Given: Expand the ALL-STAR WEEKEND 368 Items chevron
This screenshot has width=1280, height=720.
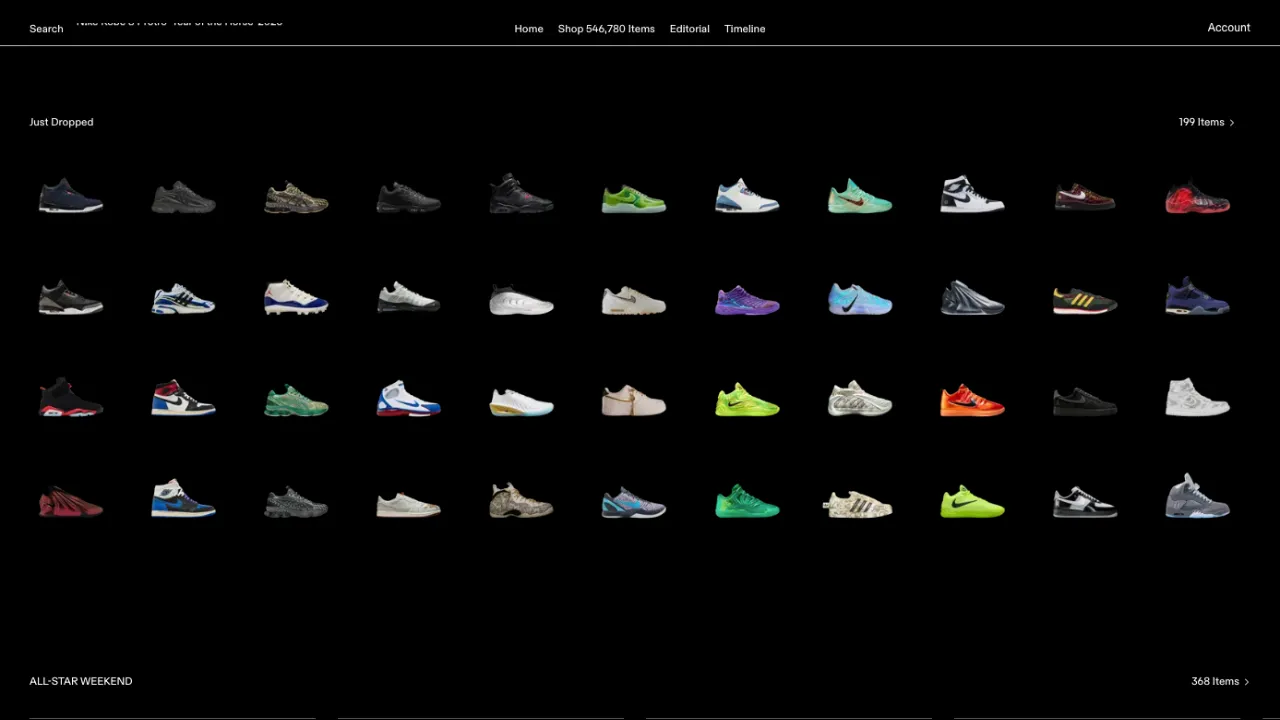Looking at the screenshot, I should pyautogui.click(x=1246, y=682).
